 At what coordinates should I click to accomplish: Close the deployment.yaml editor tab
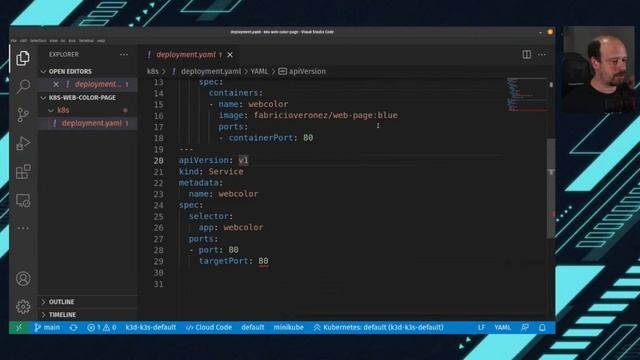click(x=230, y=55)
